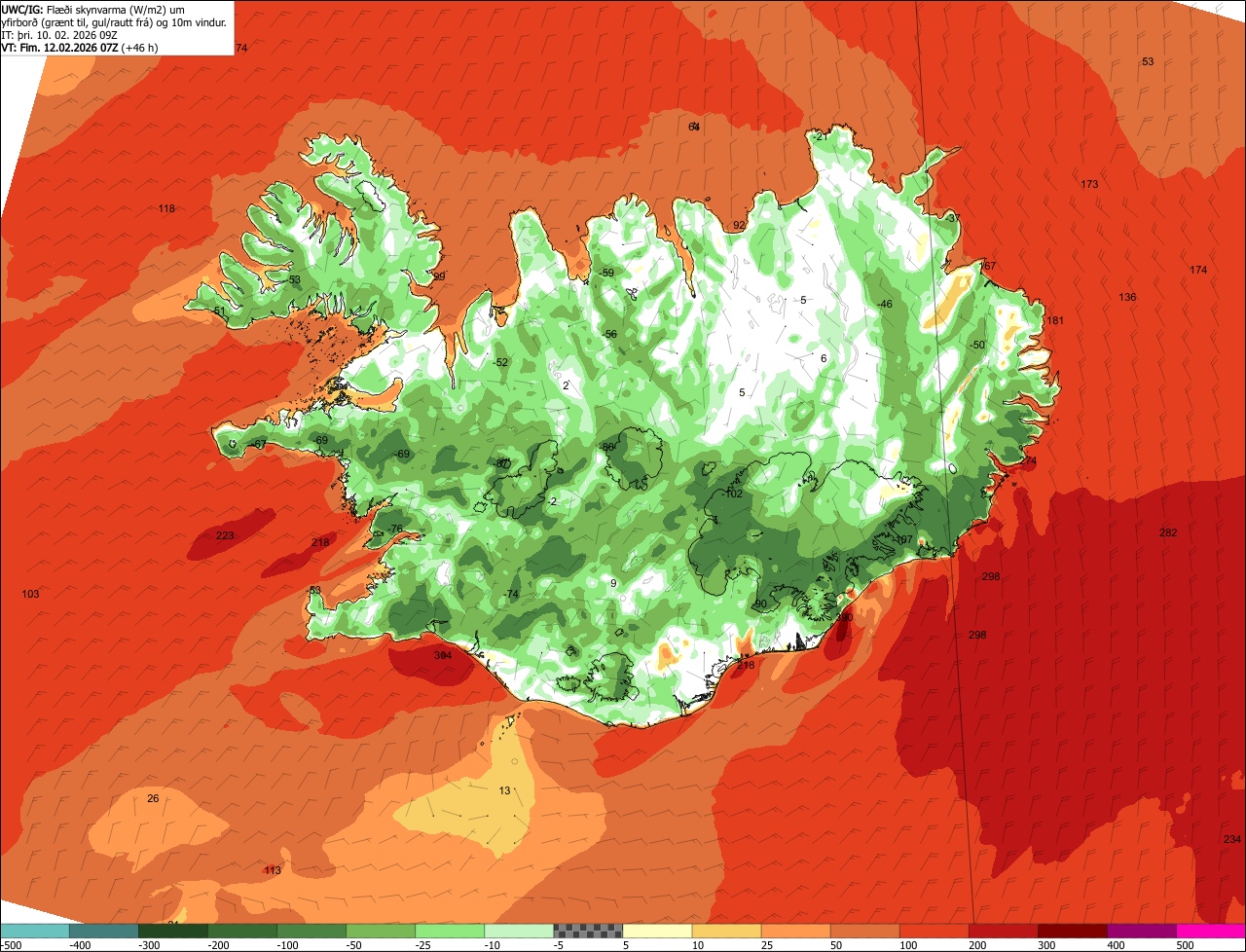Click the 118 value northwest of the Westfjords

click(x=166, y=208)
